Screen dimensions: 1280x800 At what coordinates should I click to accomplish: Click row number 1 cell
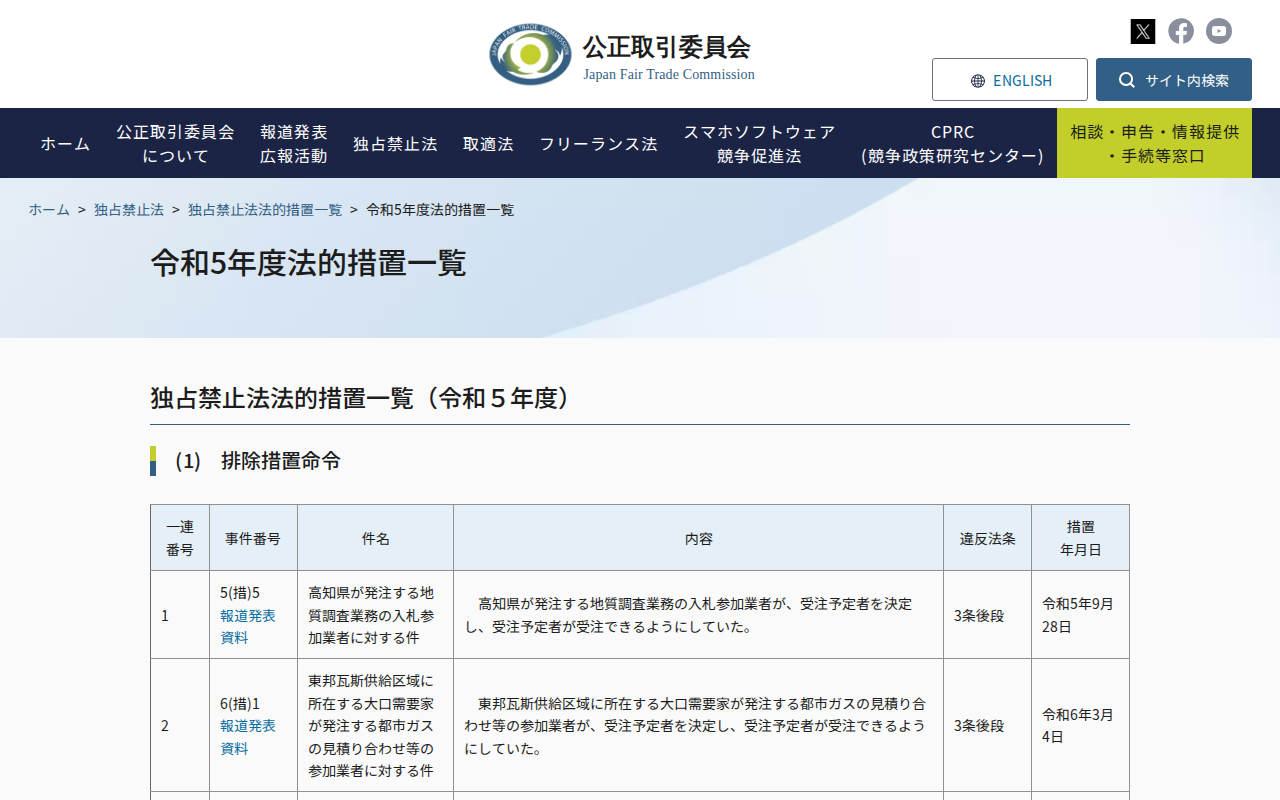click(x=180, y=615)
